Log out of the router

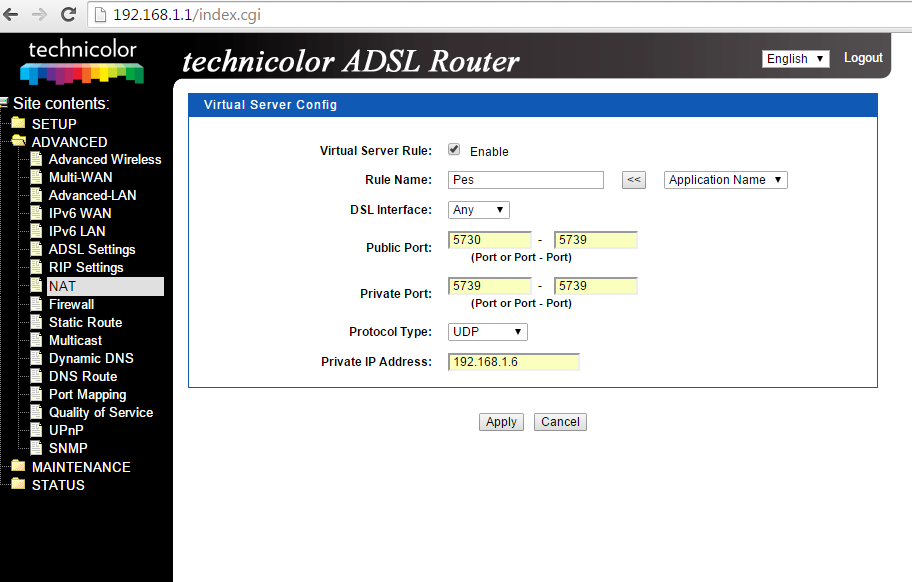pos(863,58)
